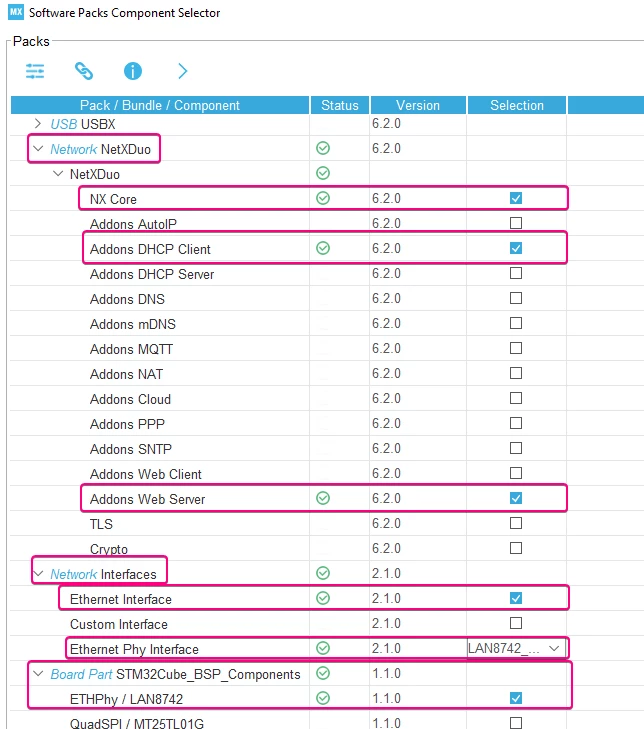Click 'Addons Web Client' row text
The width and height of the screenshot is (644, 729).
tap(146, 474)
